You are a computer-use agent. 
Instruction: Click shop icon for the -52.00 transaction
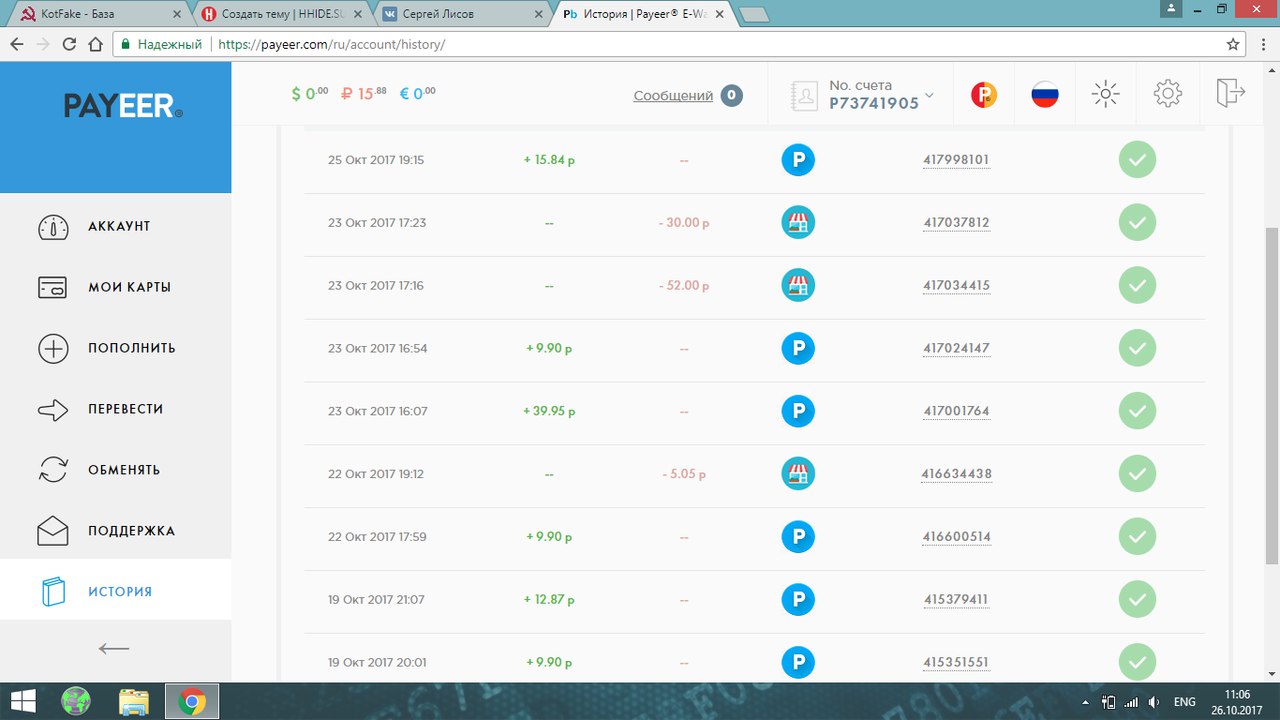[797, 286]
